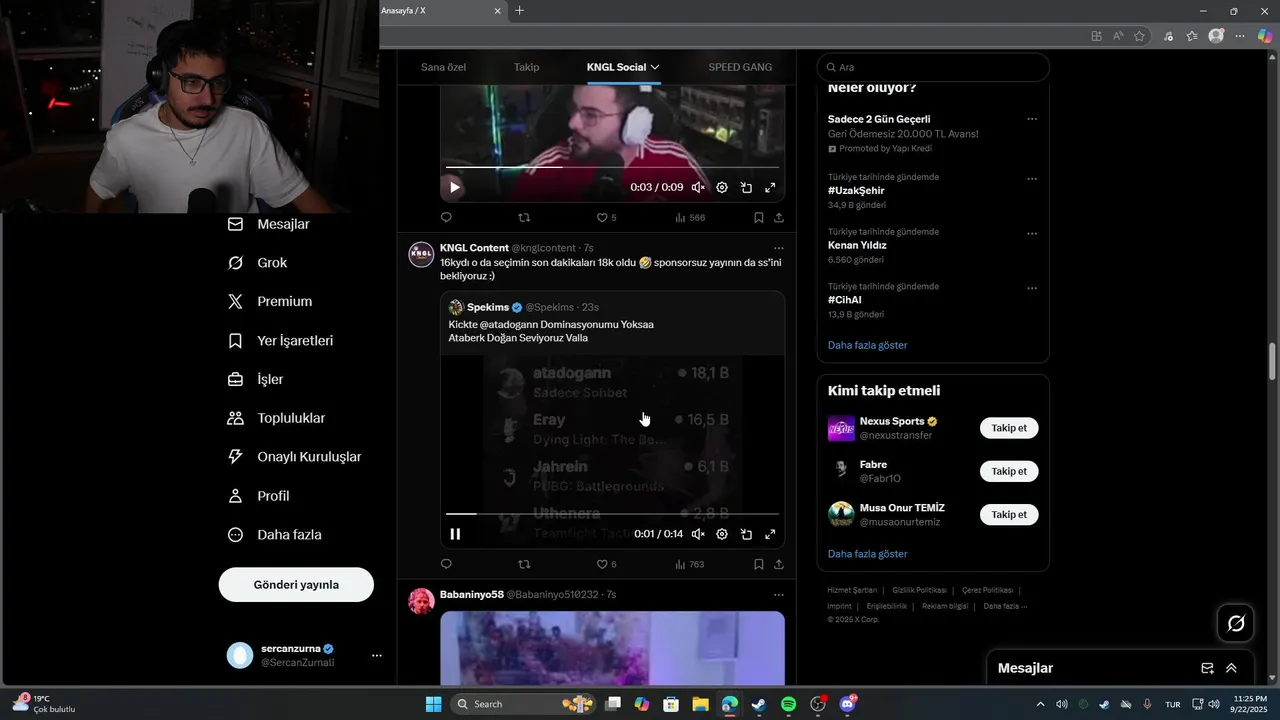Toggle picture-in-picture on top video
1280x720 pixels.
(x=746, y=187)
